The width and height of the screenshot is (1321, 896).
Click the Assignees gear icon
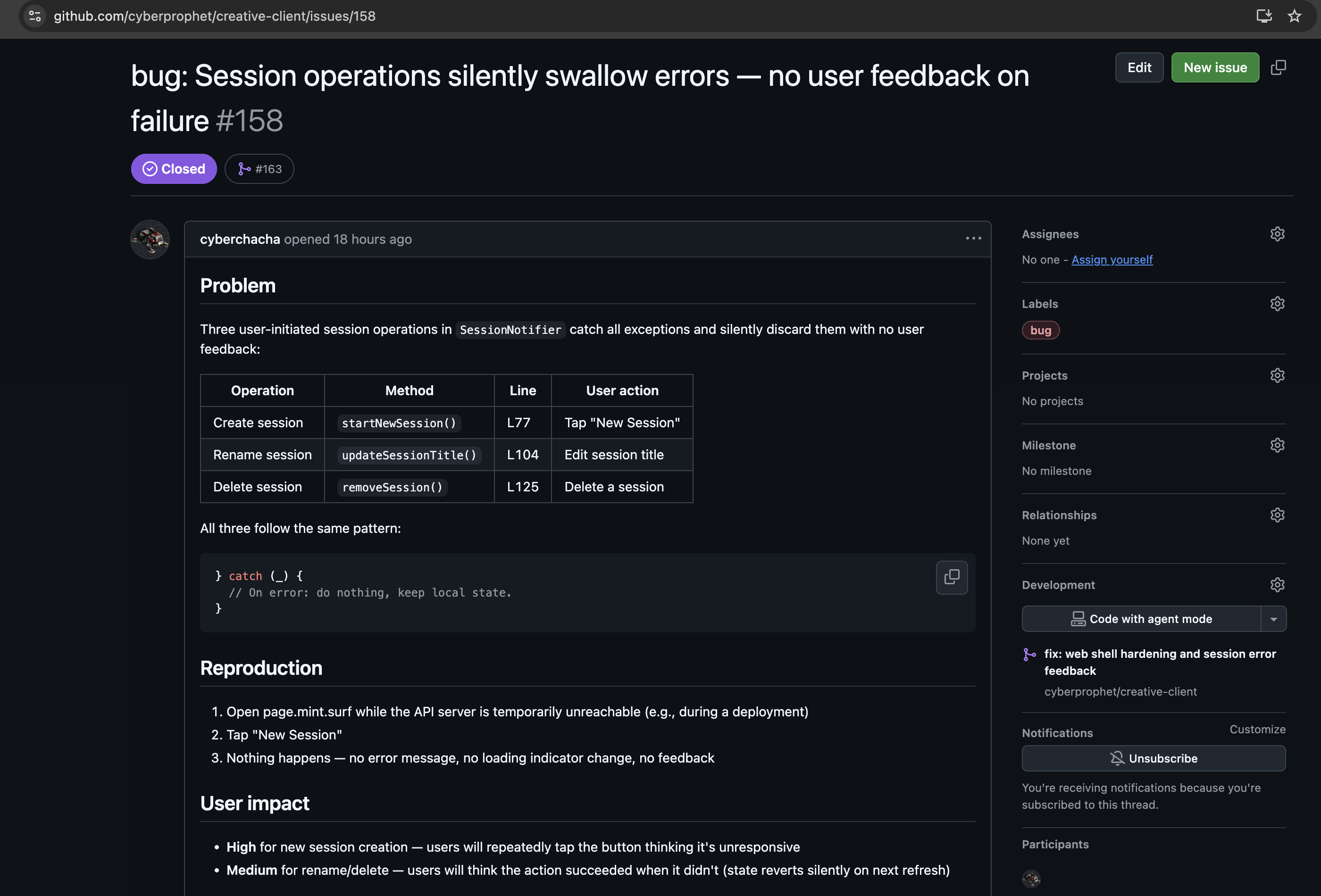1277,234
